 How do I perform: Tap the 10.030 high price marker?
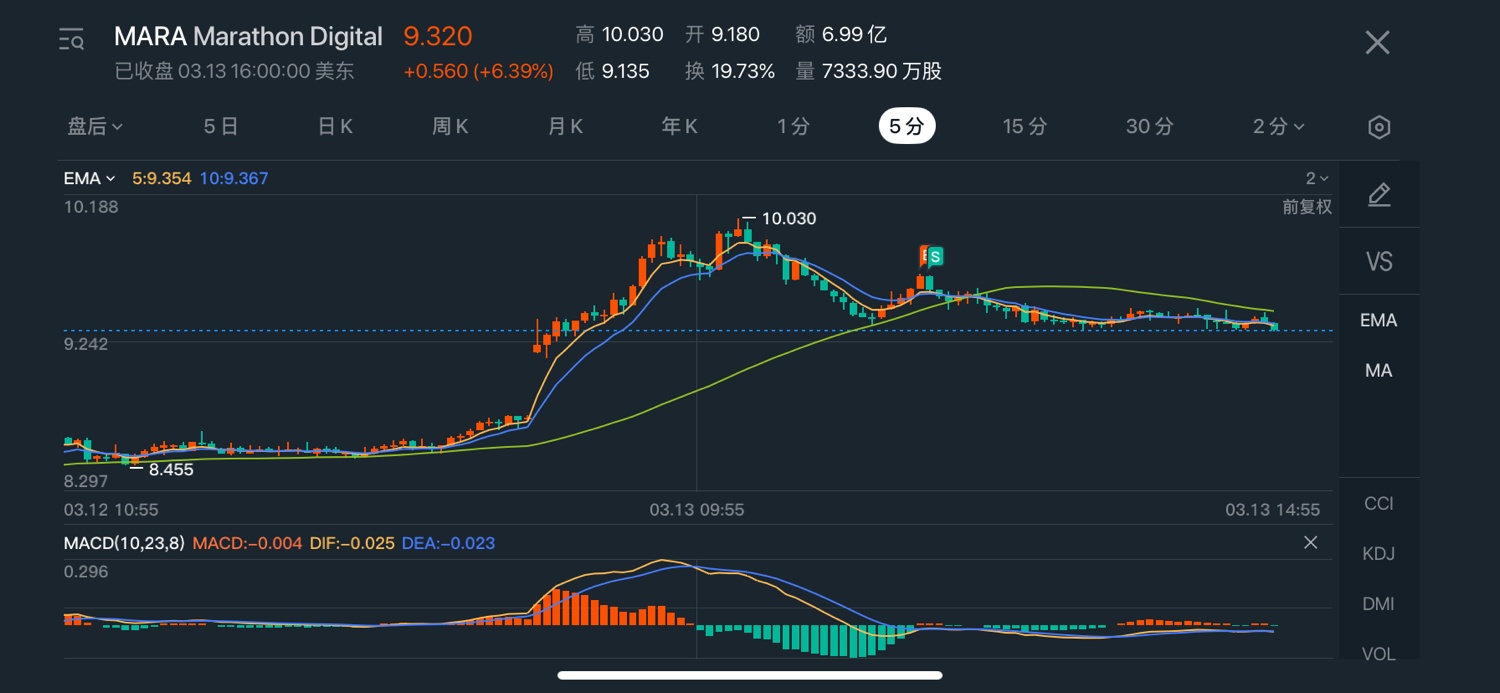click(x=788, y=219)
